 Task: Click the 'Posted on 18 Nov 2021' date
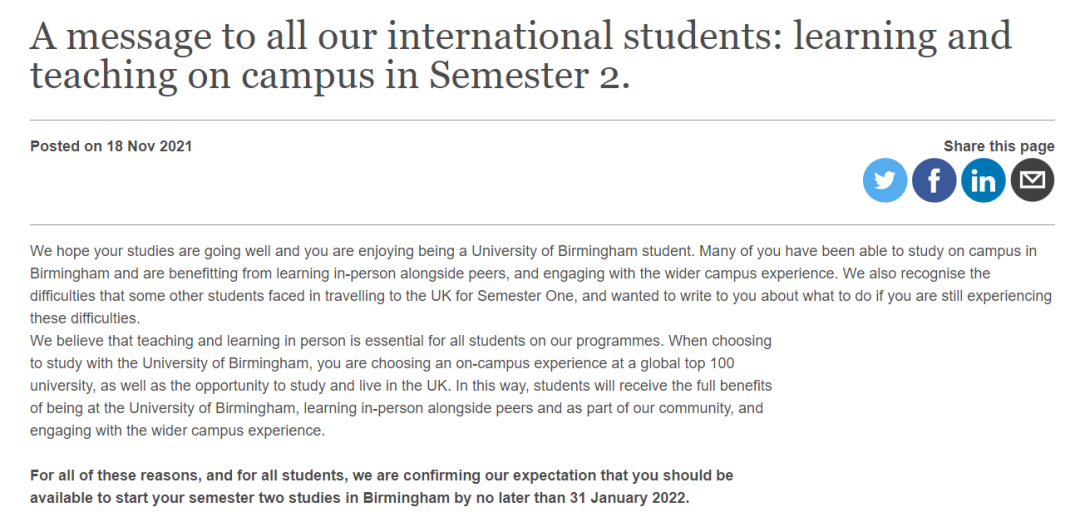pos(111,146)
